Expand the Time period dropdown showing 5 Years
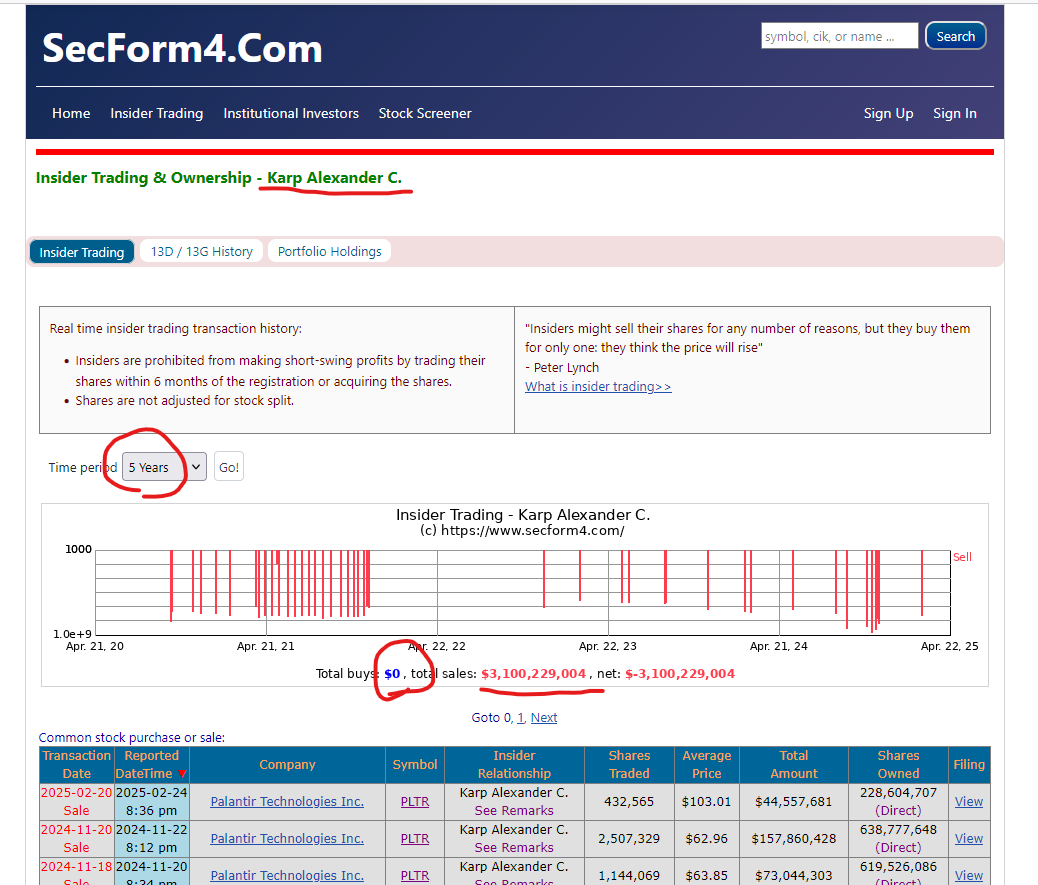 coord(164,467)
